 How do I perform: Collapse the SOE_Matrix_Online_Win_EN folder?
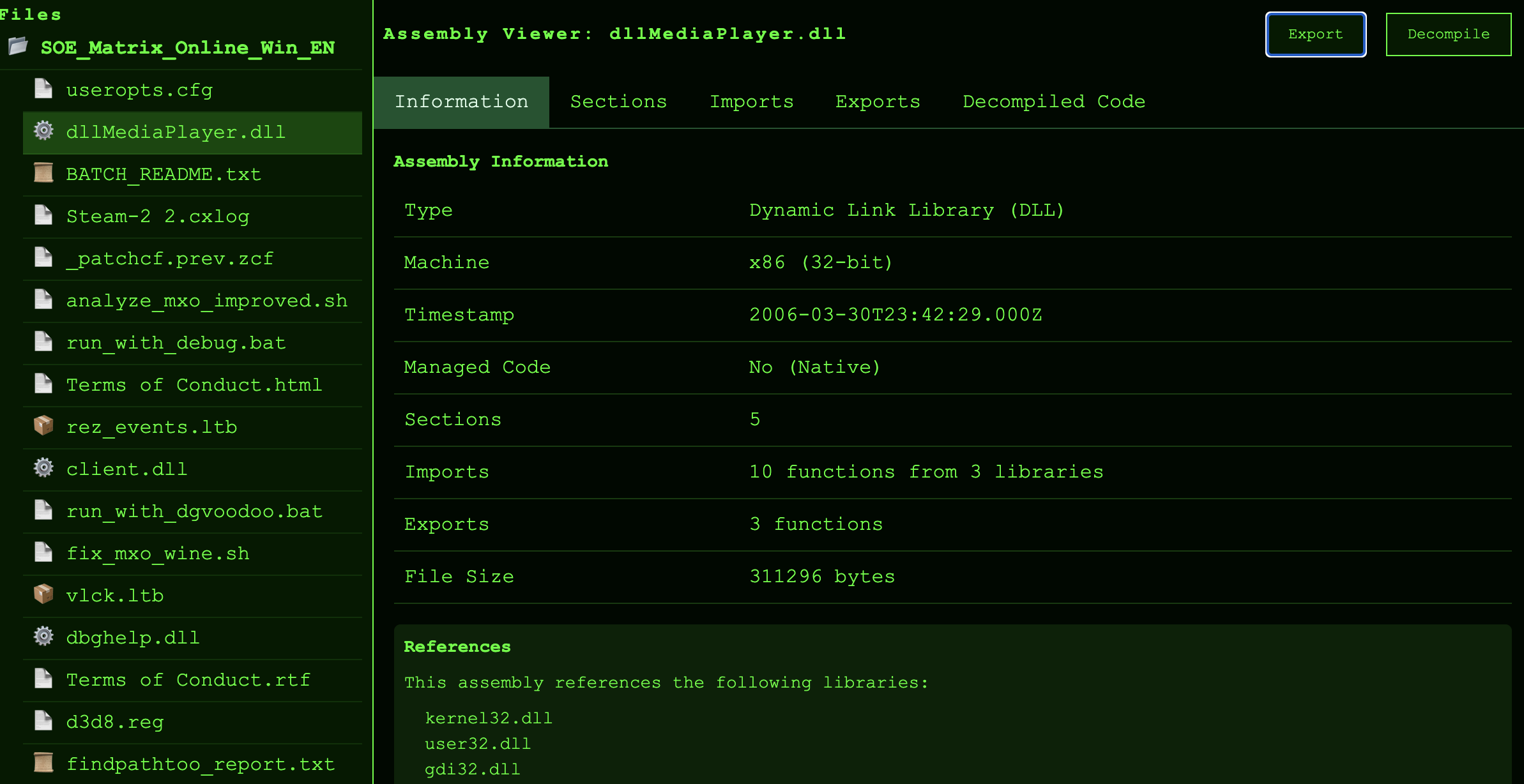coord(187,48)
